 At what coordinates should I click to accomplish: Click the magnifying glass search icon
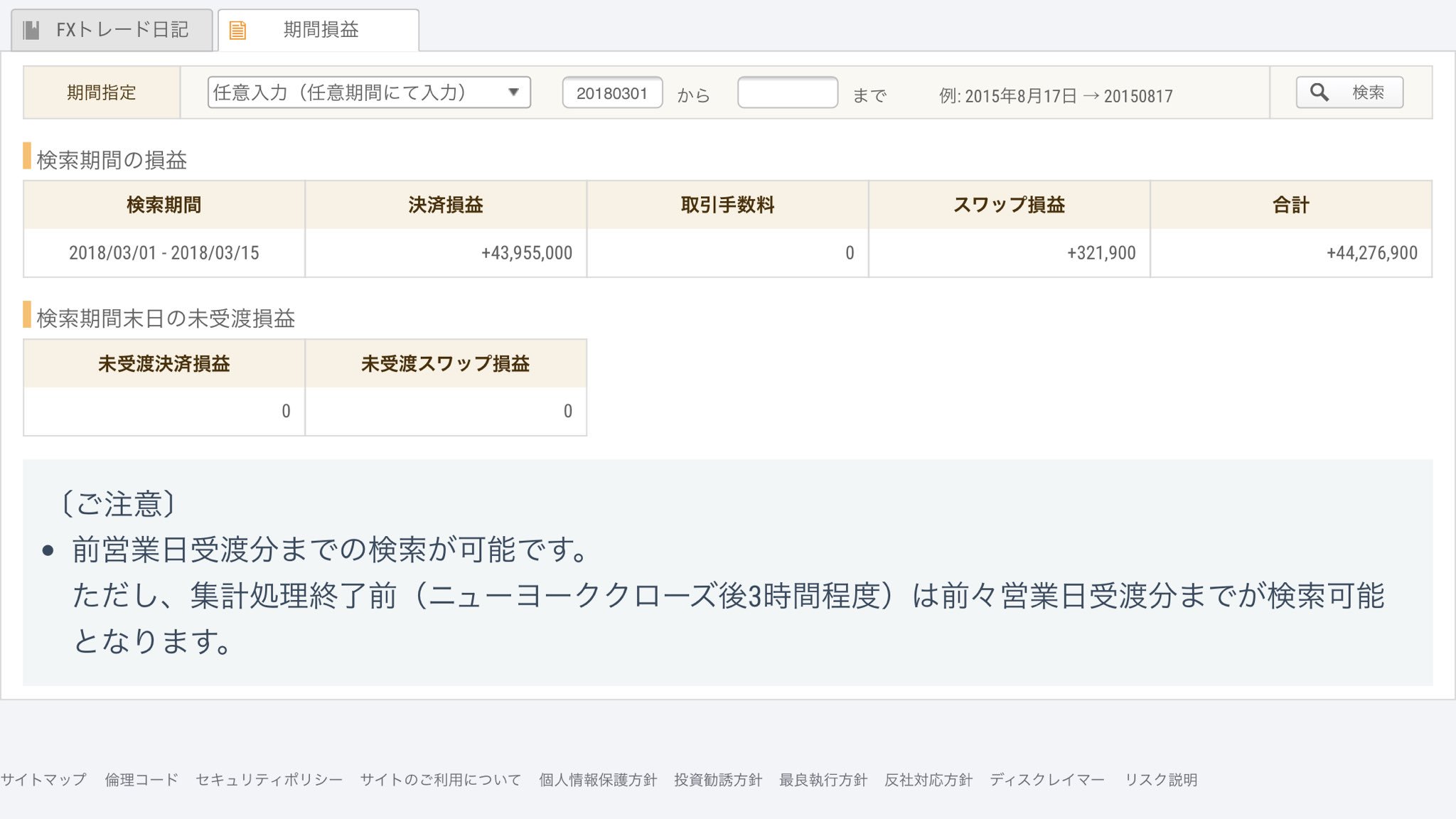1319,92
